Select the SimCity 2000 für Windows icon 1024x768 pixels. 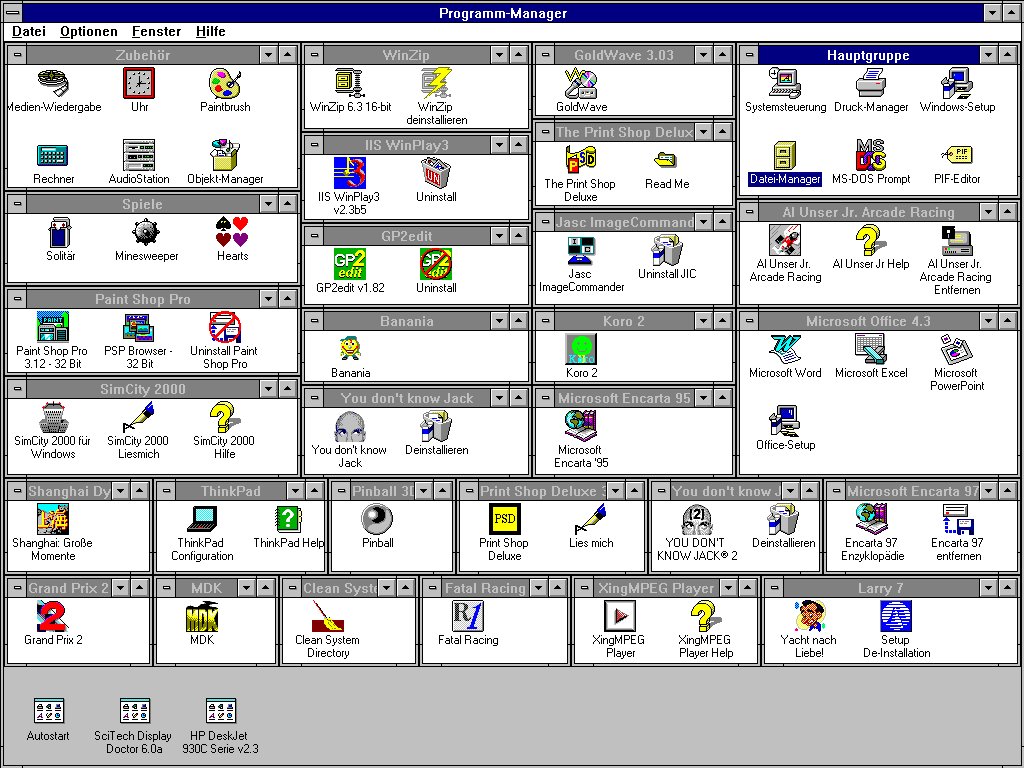52,418
